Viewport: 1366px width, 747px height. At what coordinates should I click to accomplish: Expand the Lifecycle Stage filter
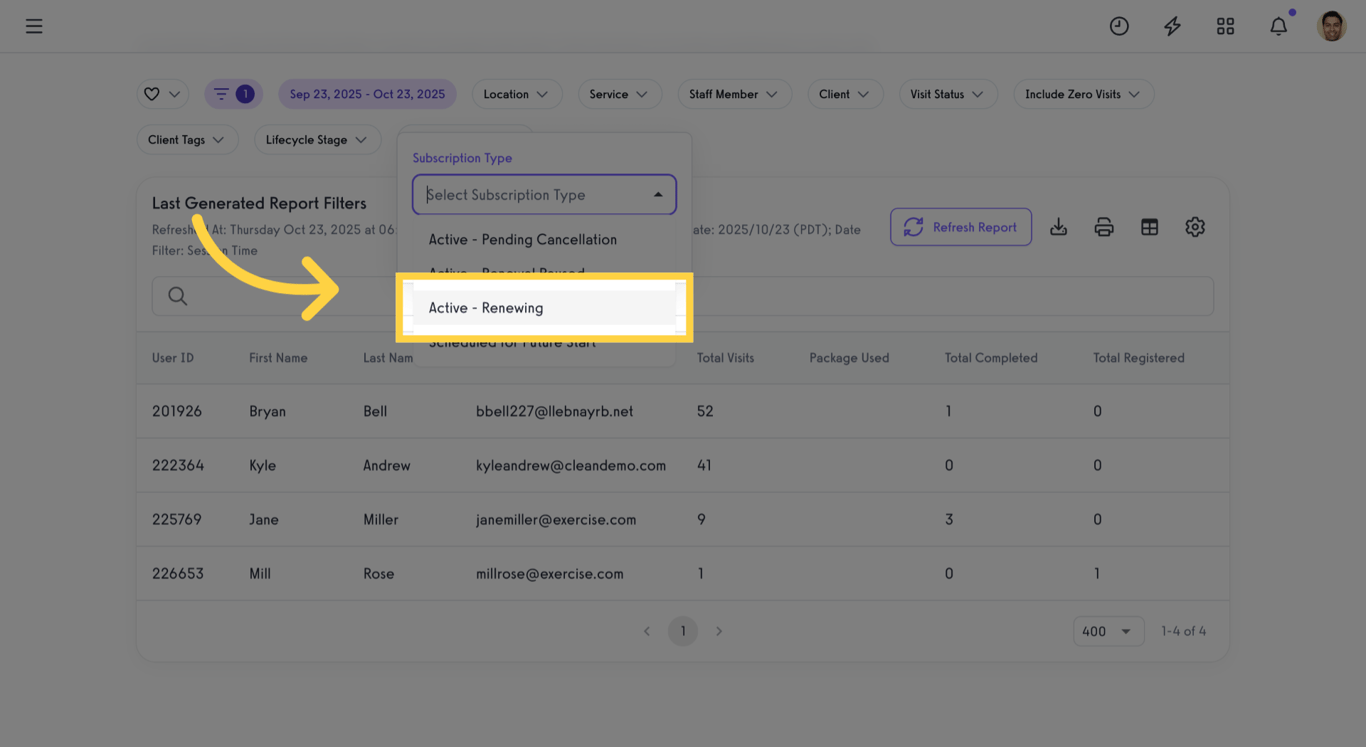point(318,139)
